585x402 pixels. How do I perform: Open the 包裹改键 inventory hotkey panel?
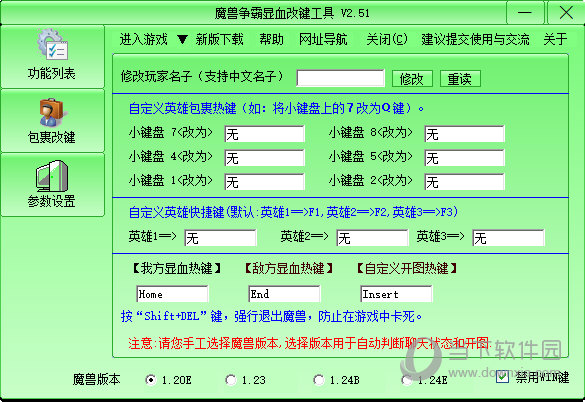click(x=52, y=121)
